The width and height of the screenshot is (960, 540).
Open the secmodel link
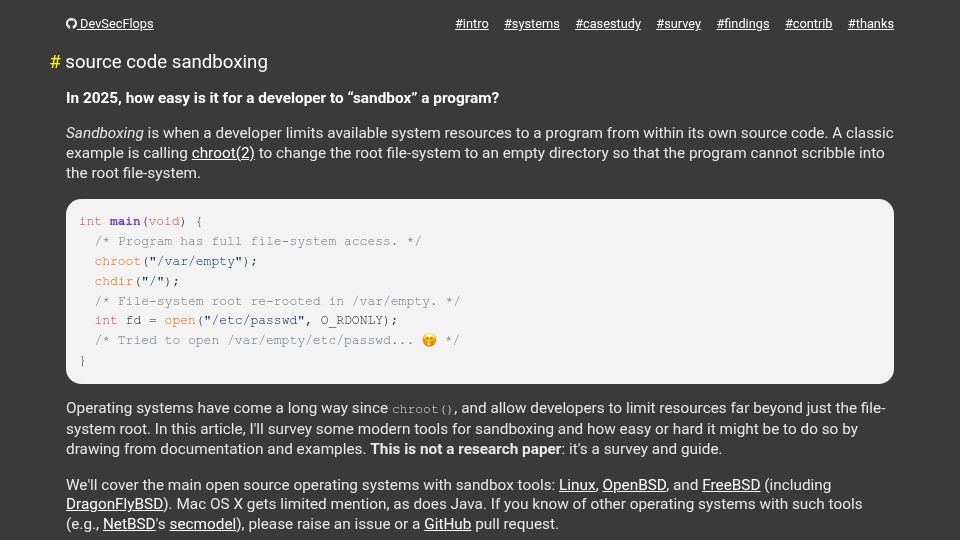203,524
